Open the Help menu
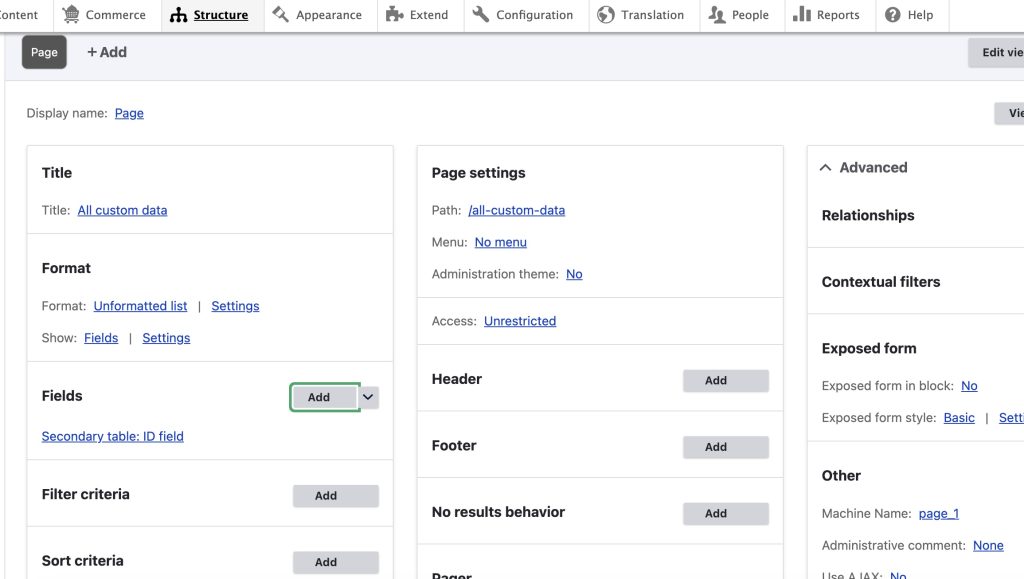This screenshot has width=1024, height=579. (912, 15)
